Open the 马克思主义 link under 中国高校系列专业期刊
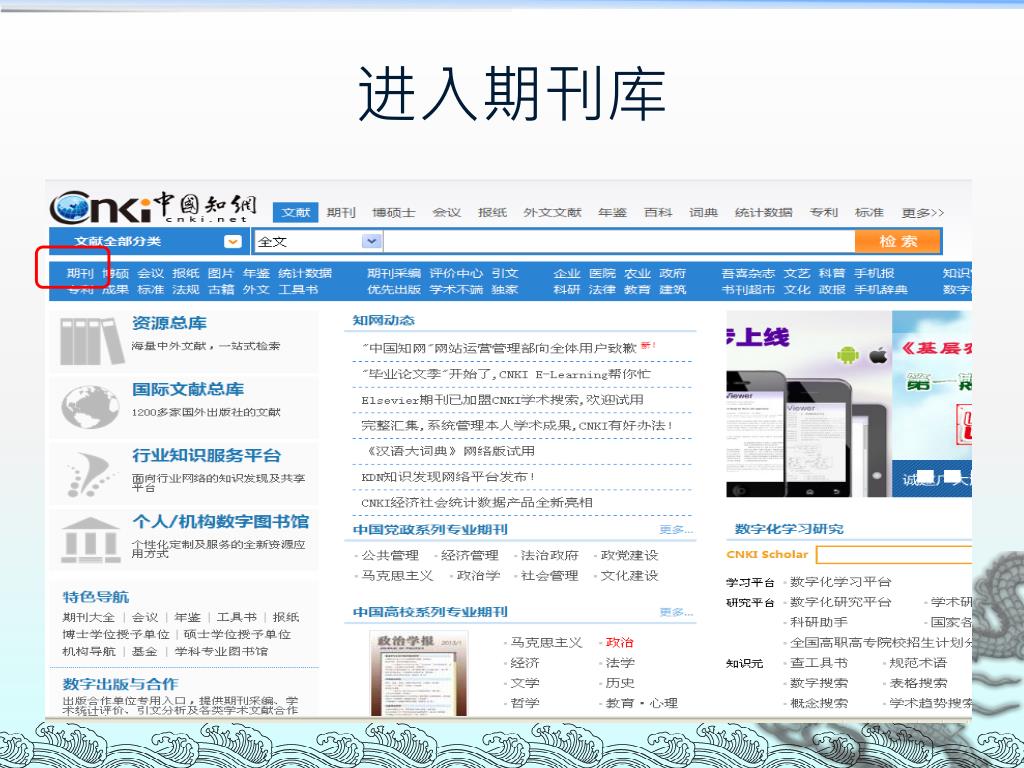Viewport: 1024px width, 768px height. [547, 643]
